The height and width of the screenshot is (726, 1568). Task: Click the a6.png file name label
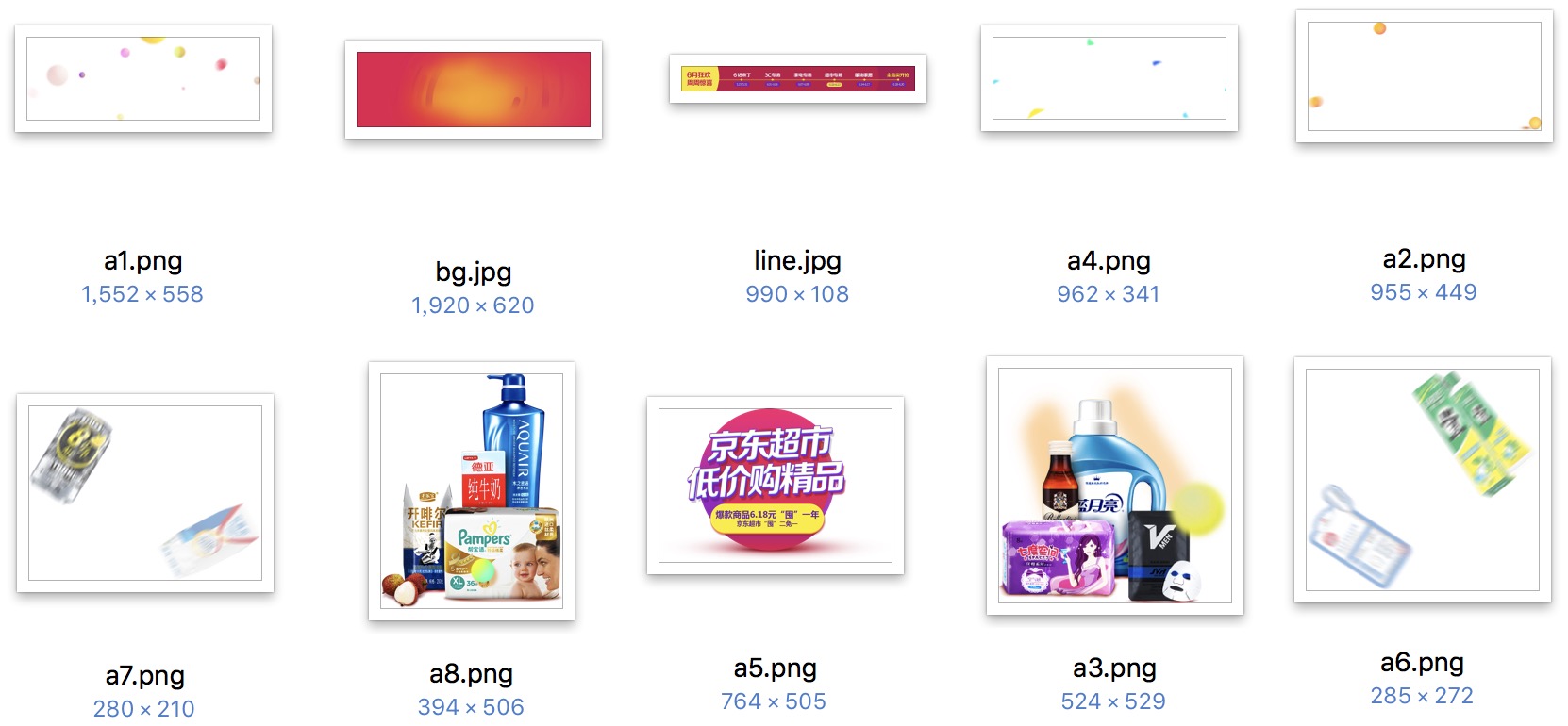click(1423, 662)
